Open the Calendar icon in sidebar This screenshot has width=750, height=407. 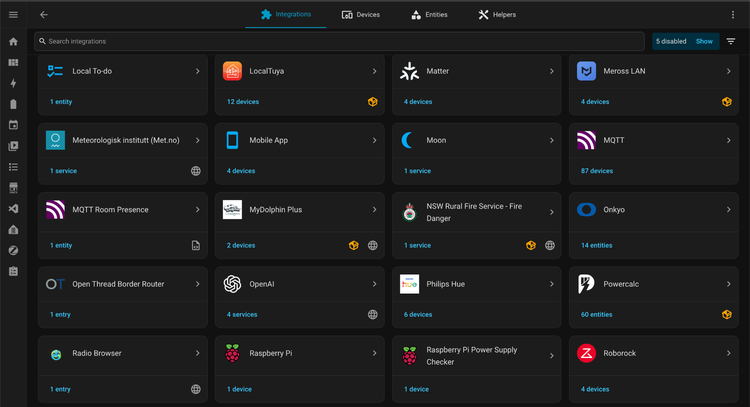(x=13, y=125)
